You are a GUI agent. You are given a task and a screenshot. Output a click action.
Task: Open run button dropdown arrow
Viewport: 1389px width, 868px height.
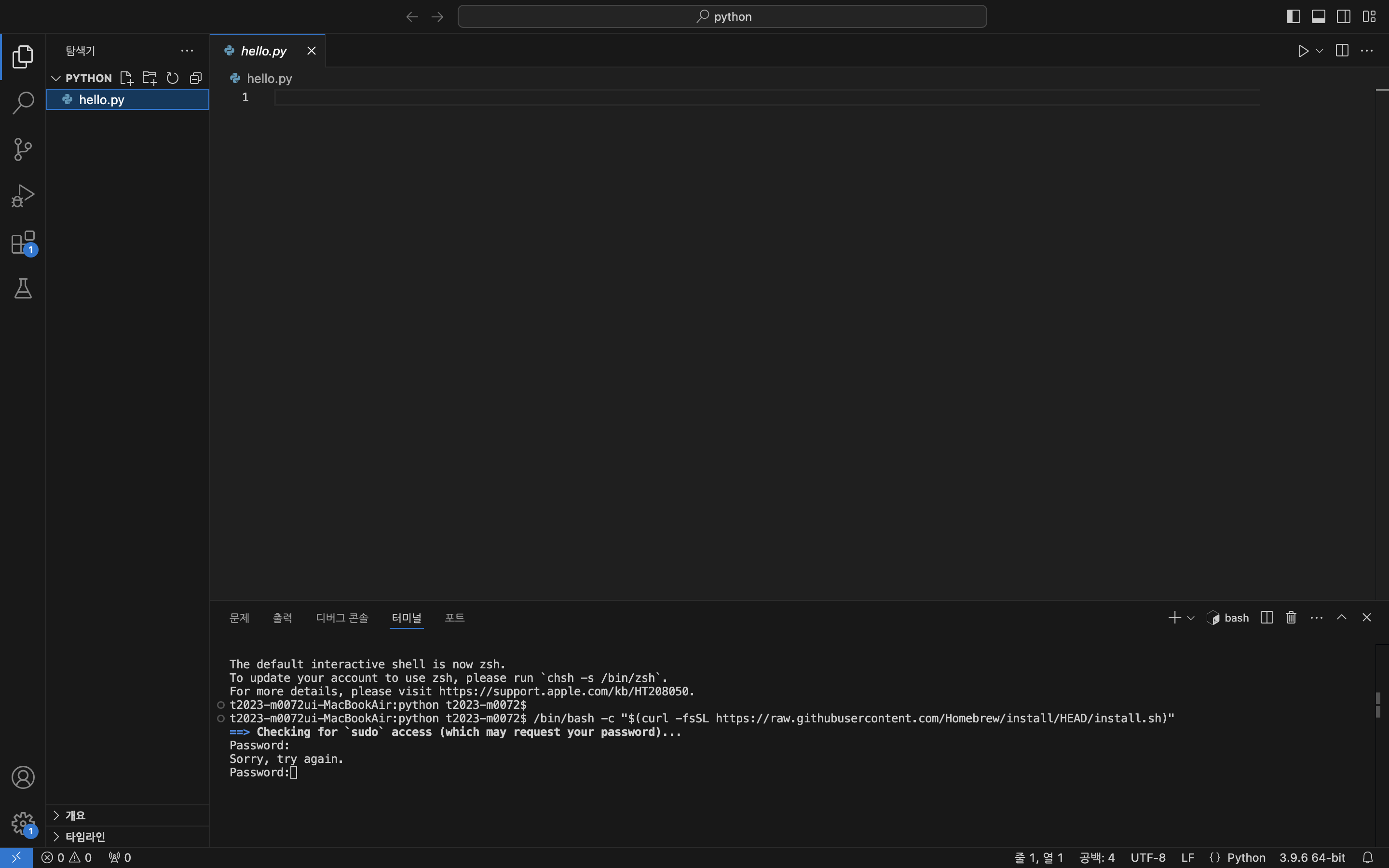coord(1320,51)
